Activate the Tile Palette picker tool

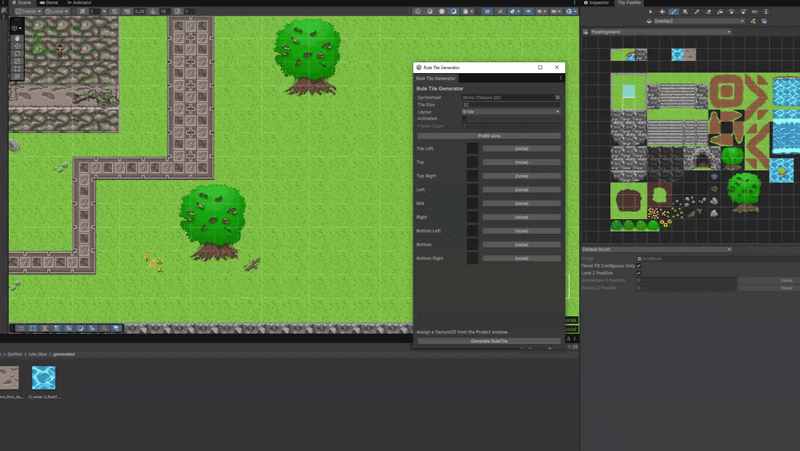(x=697, y=12)
